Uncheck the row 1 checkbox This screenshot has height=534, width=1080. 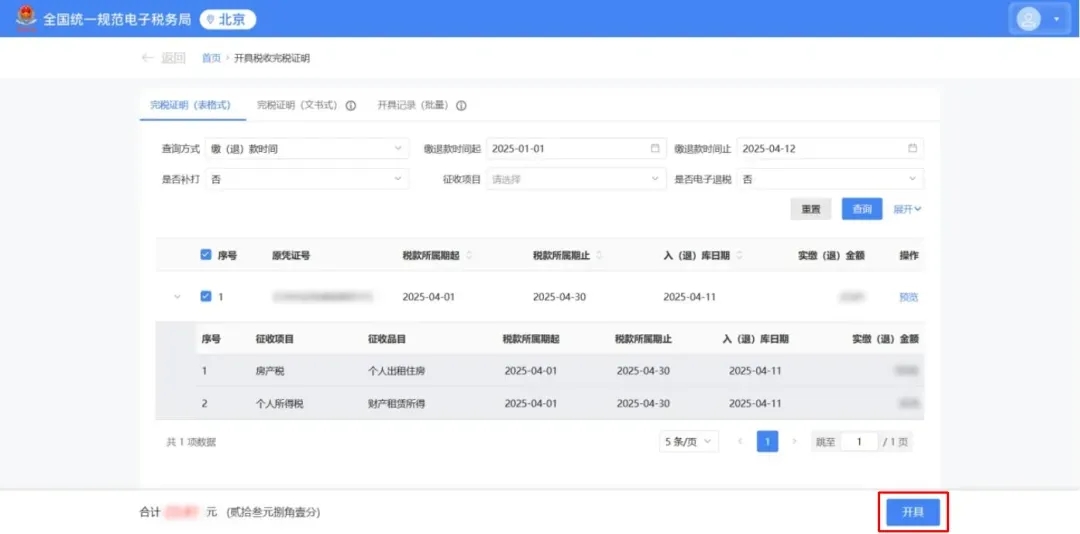[206, 296]
